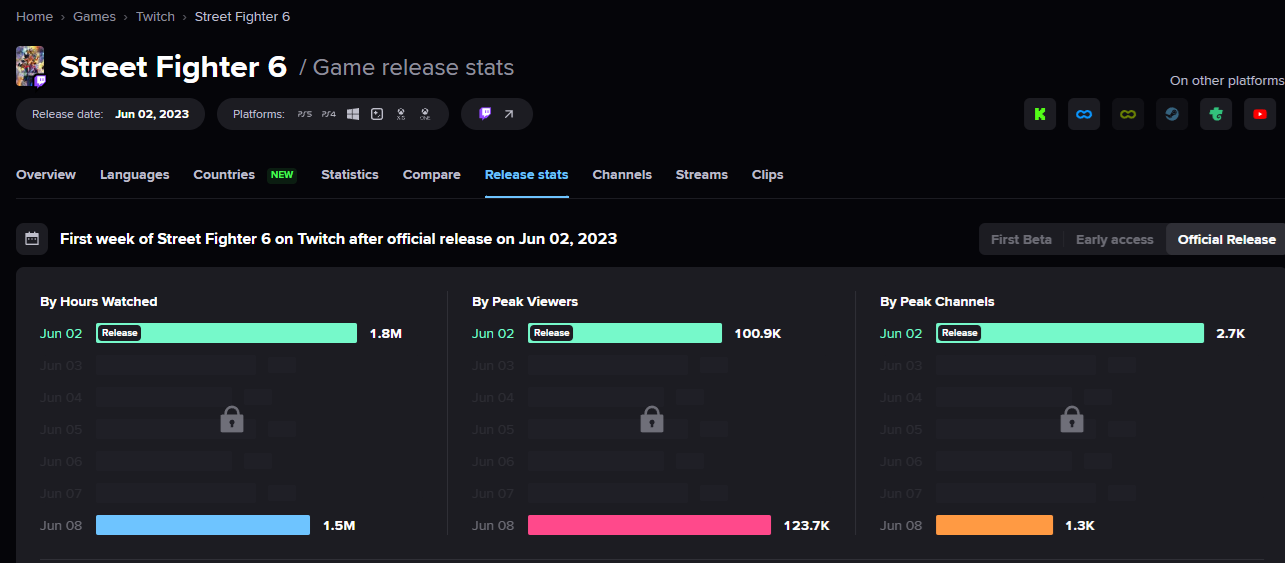Screen dimensions: 1285x563
Task: Click the calendar icon beside First week heading
Action: 32,239
